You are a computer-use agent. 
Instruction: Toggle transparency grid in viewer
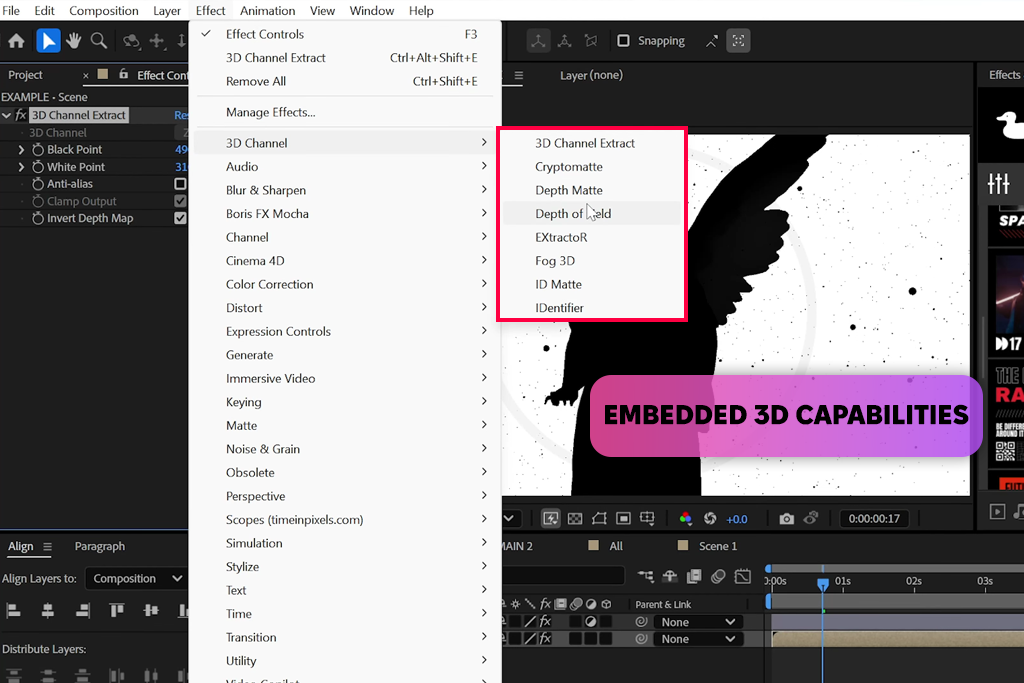(575, 518)
